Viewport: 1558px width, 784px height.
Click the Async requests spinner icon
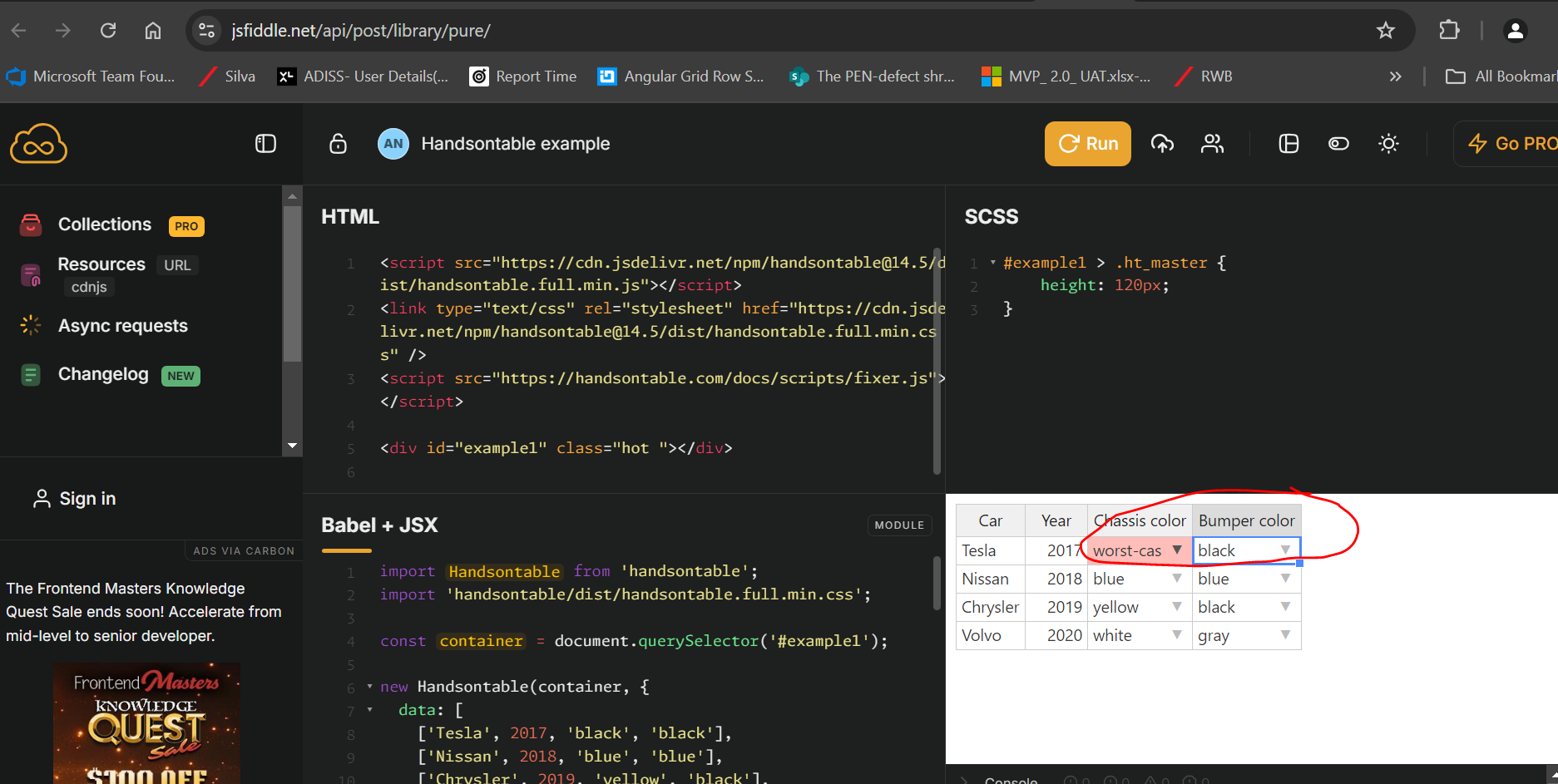click(x=31, y=326)
